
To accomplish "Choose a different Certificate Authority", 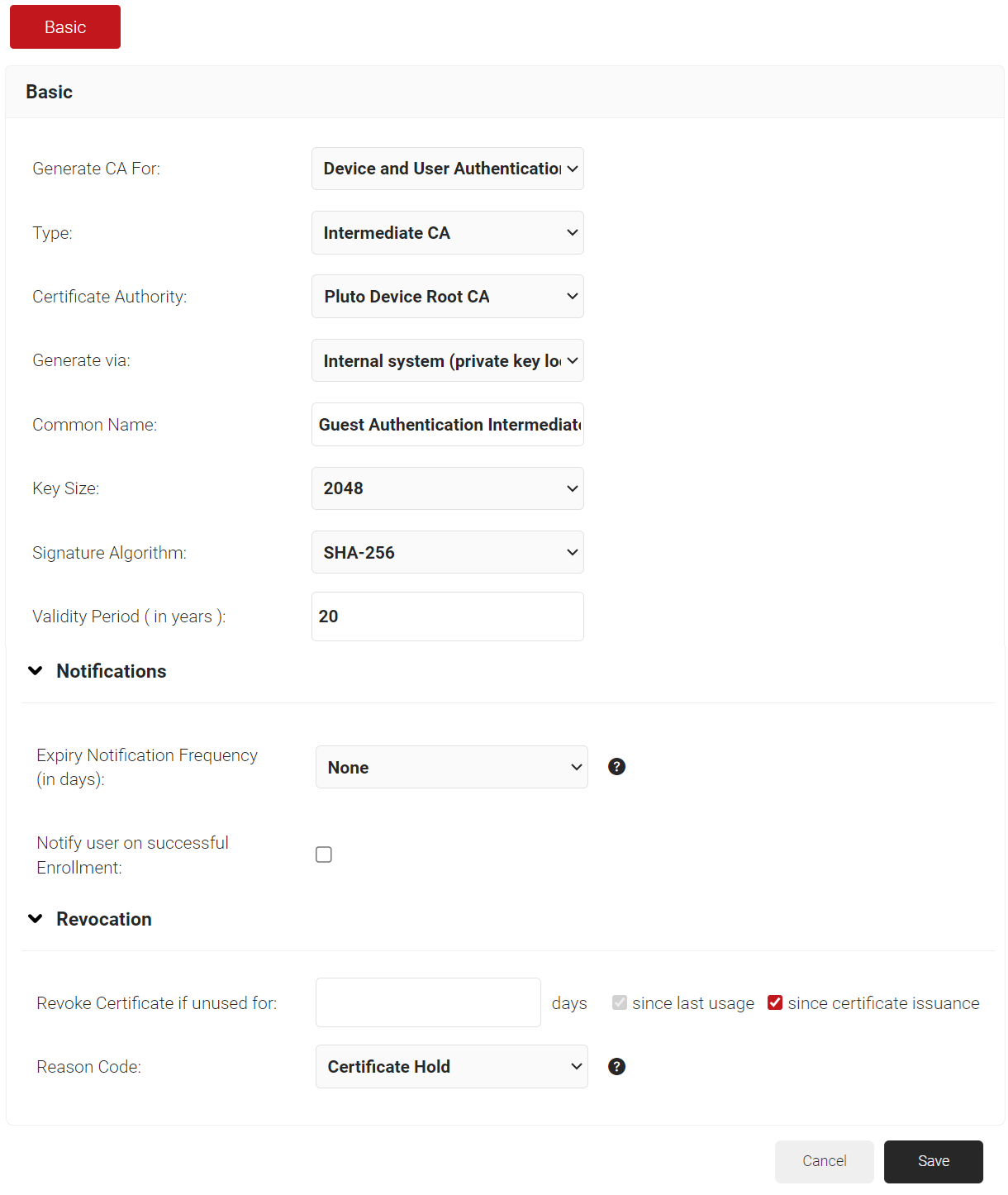I will point(447,297).
